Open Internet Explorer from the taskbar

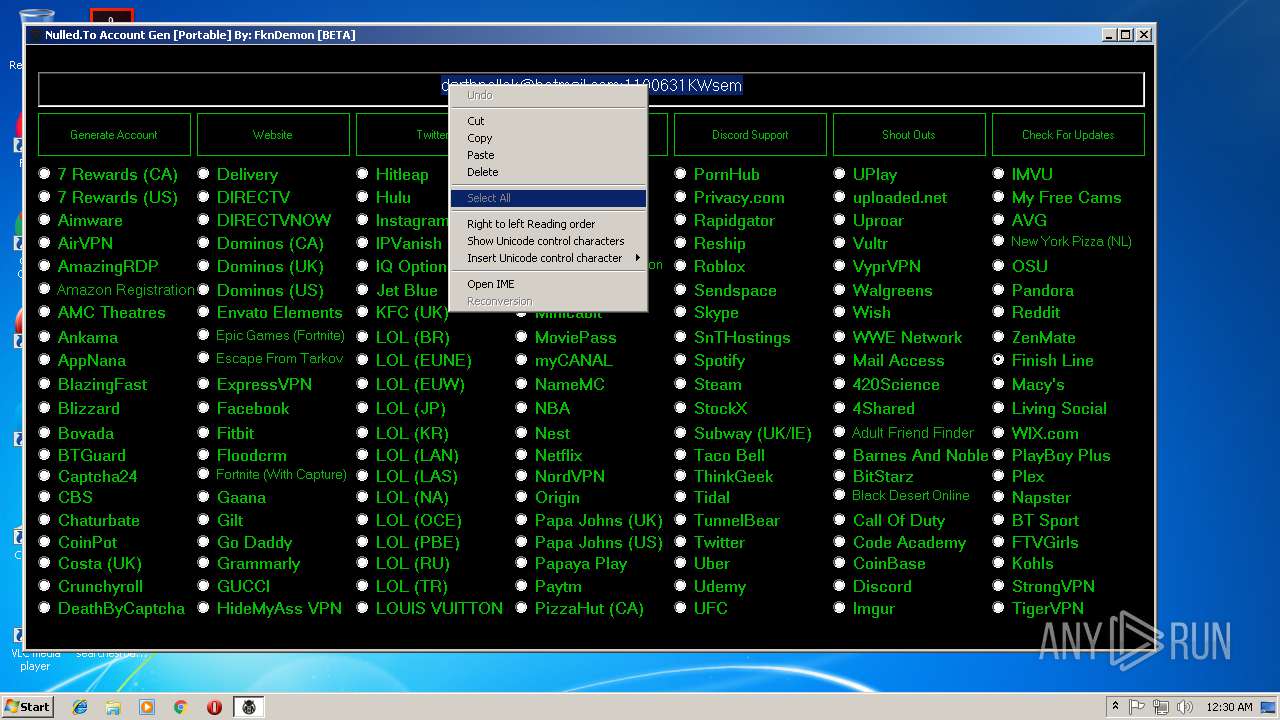click(80, 707)
